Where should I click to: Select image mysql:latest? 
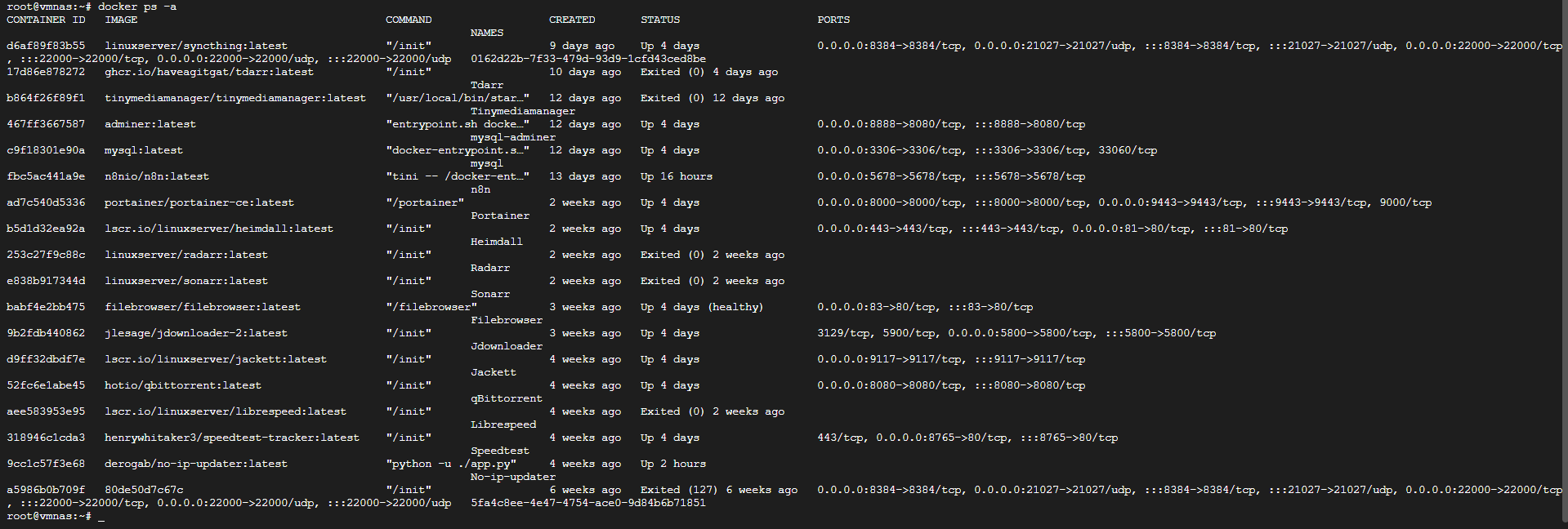[144, 150]
